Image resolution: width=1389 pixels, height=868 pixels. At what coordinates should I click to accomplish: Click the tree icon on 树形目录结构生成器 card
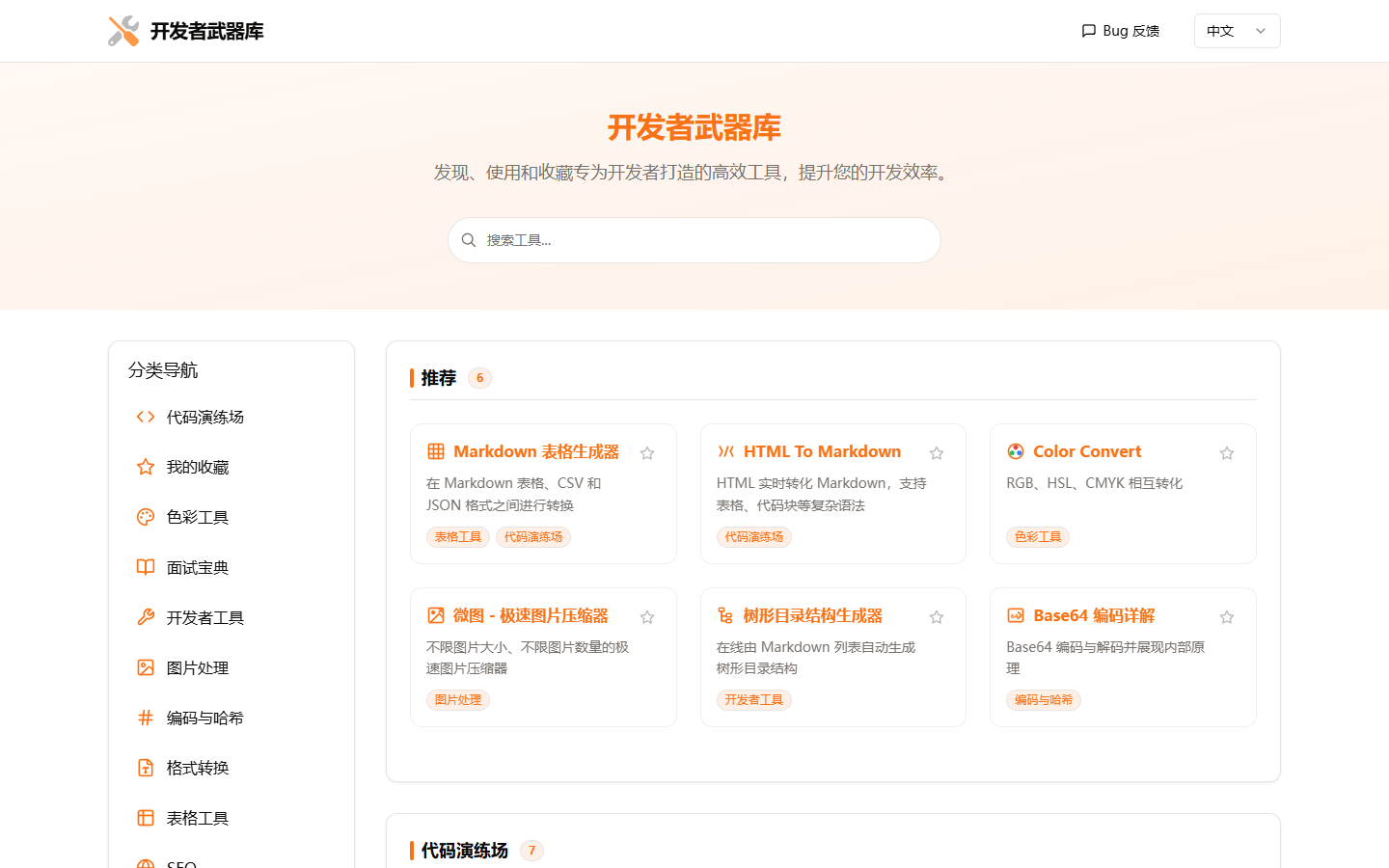726,615
